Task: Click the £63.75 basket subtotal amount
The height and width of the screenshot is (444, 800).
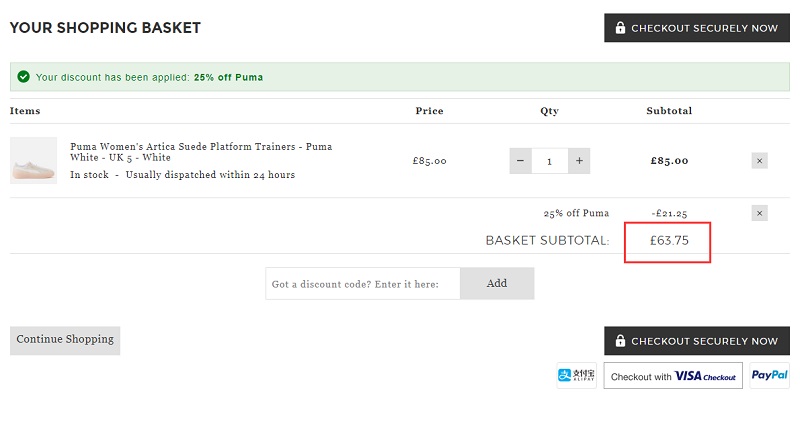Action: coord(668,240)
